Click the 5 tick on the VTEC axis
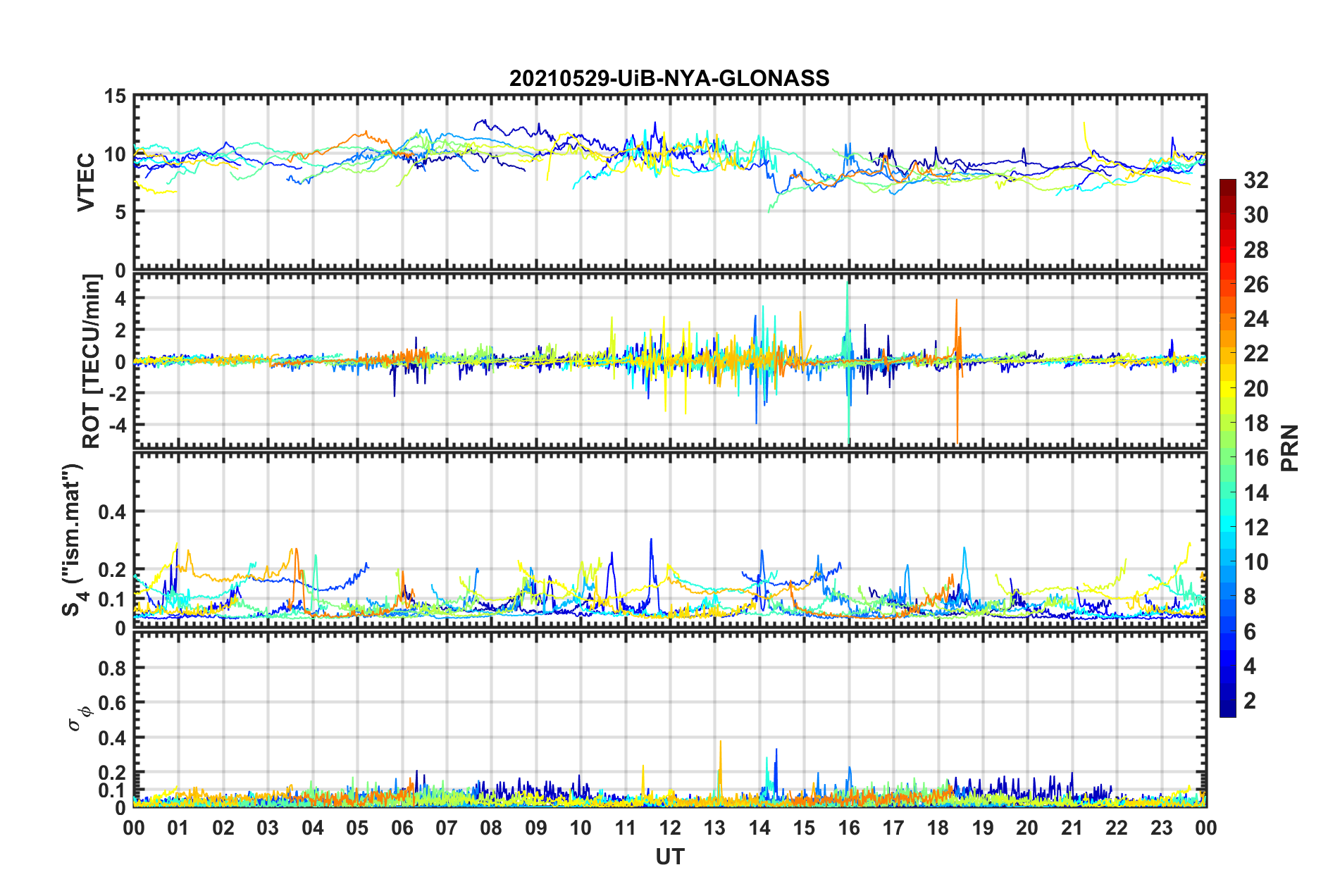This screenshot has width=1340, height=896. point(120,212)
